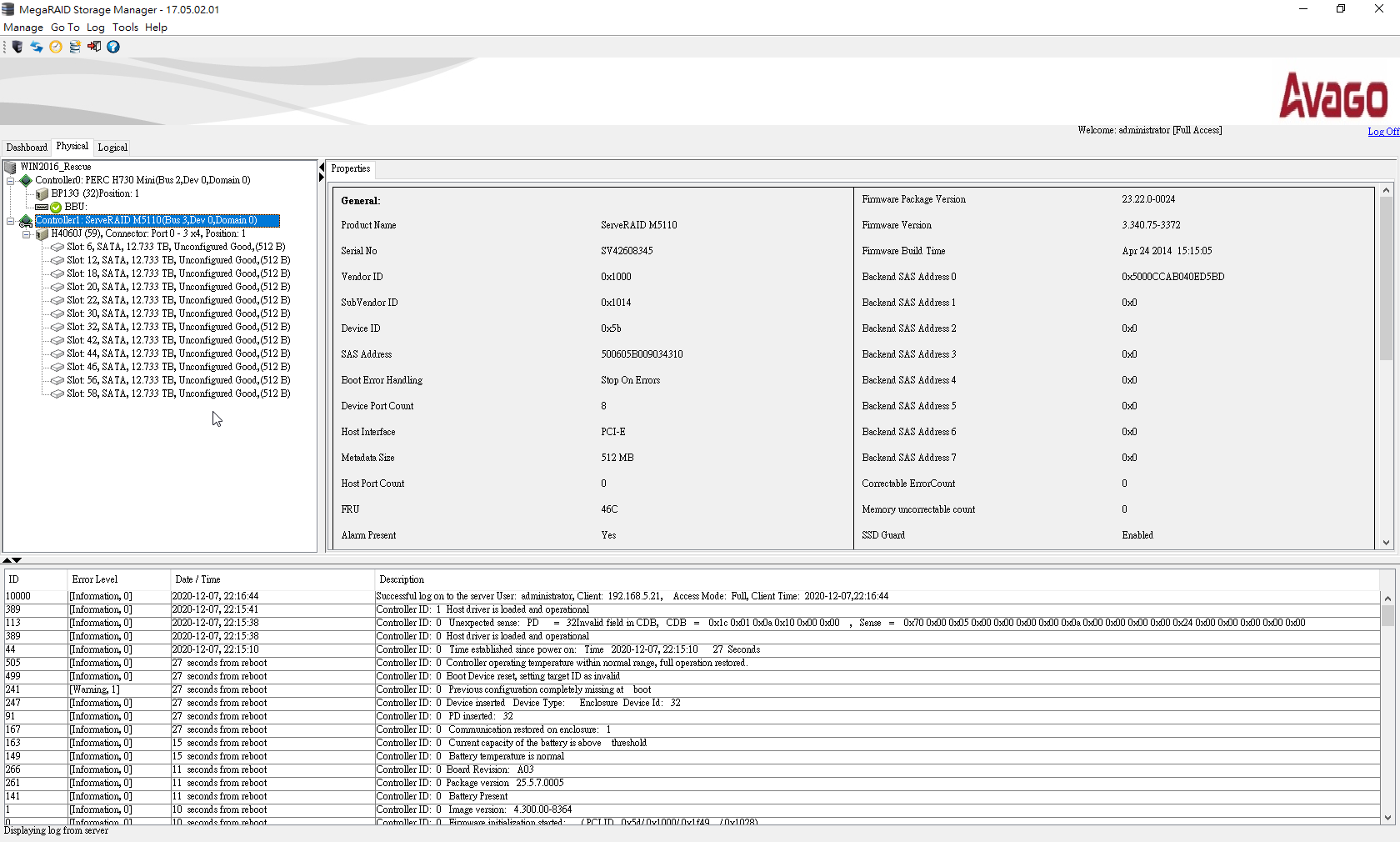Click the orange clock toolbar icon
1400x842 pixels.
(x=56, y=47)
